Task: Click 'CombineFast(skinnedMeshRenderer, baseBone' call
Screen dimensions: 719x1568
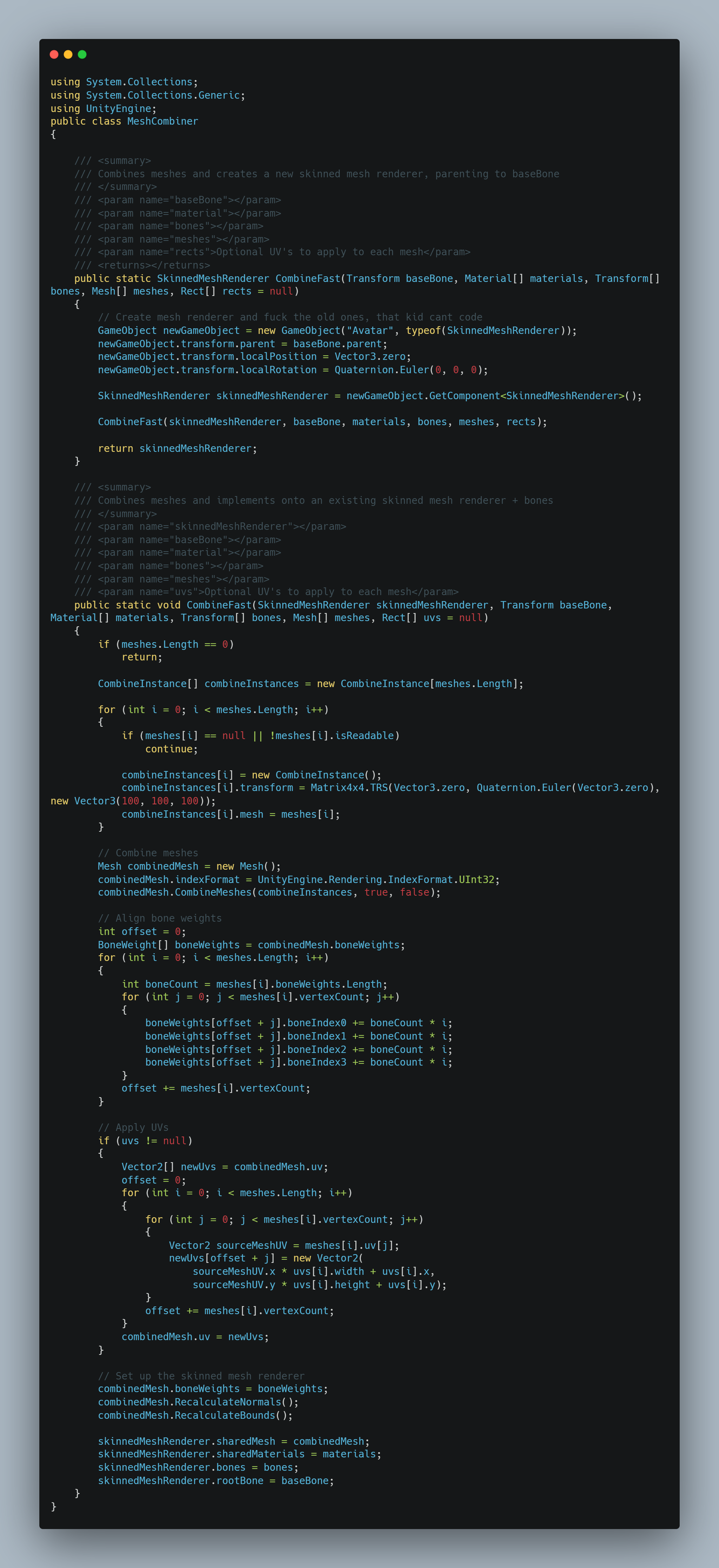Action: (x=323, y=422)
